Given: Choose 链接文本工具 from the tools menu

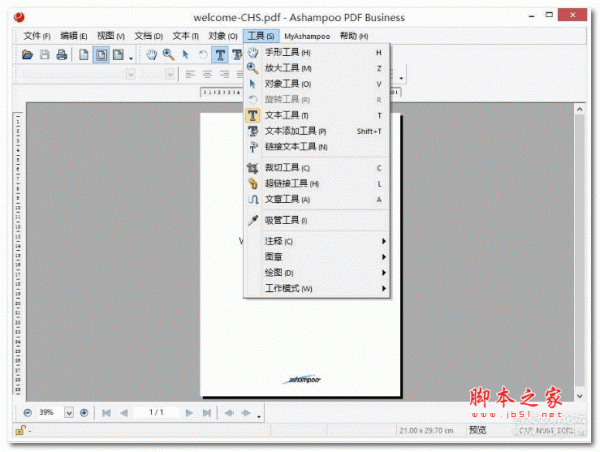Looking at the screenshot, I should (317, 147).
